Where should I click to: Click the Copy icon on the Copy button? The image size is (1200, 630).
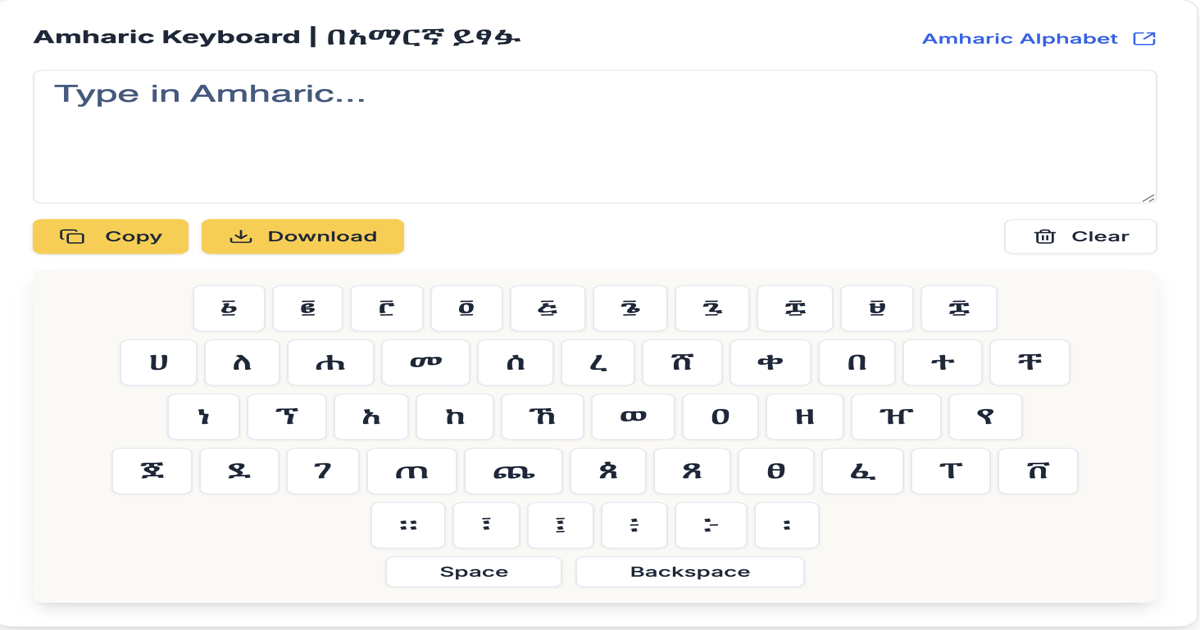coord(71,236)
